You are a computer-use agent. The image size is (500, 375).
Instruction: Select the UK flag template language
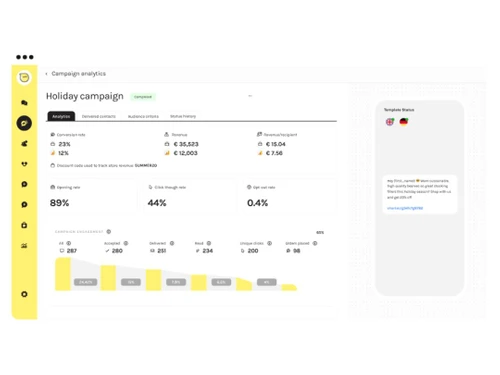[x=390, y=122]
